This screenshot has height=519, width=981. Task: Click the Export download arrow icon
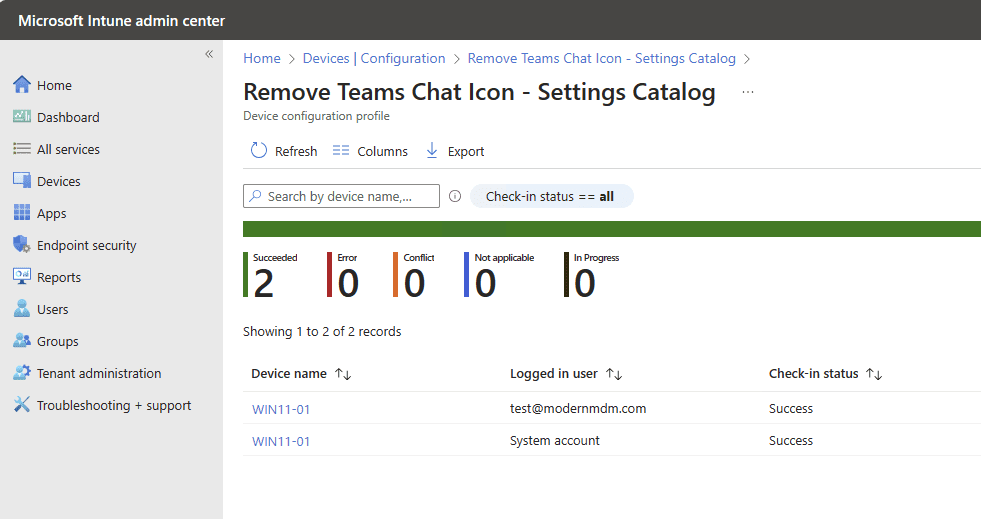tap(432, 151)
